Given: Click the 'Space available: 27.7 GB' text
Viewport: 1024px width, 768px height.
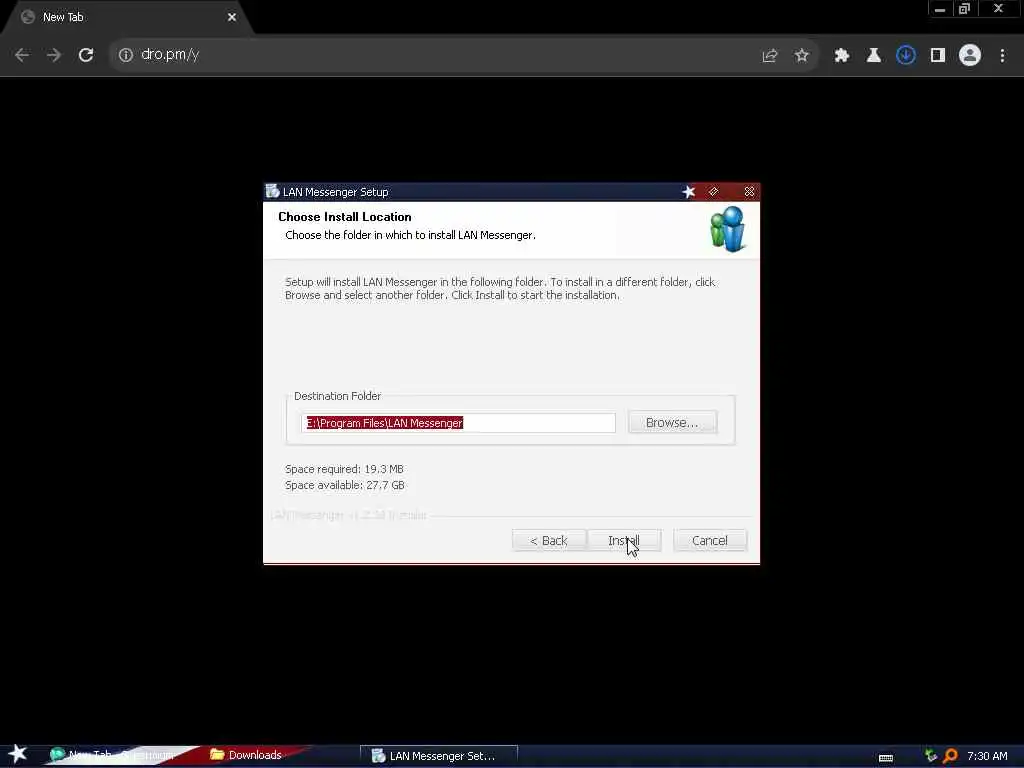Looking at the screenshot, I should [x=345, y=485].
